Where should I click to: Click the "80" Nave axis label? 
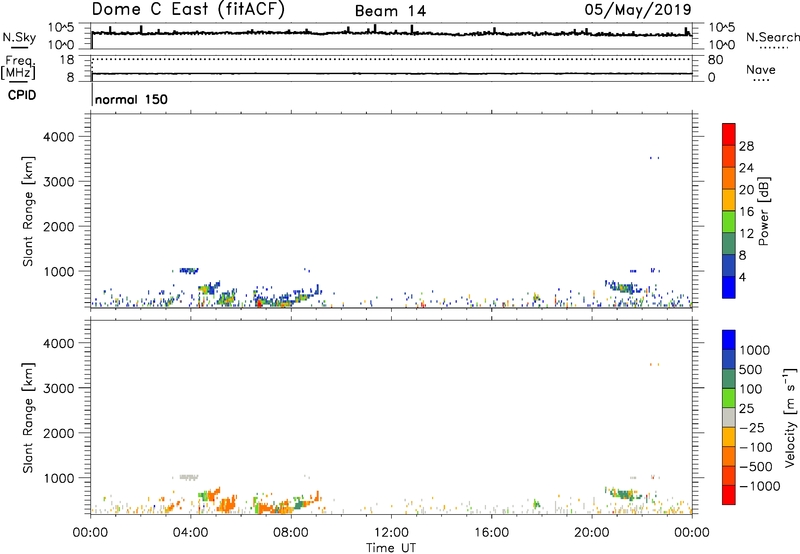[x=716, y=60]
